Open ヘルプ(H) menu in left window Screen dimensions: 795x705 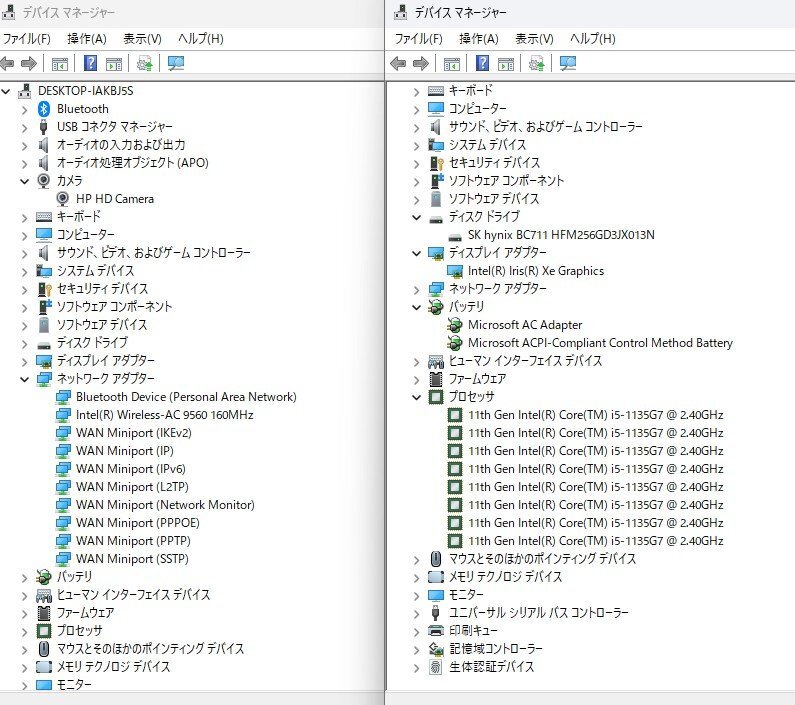201,39
